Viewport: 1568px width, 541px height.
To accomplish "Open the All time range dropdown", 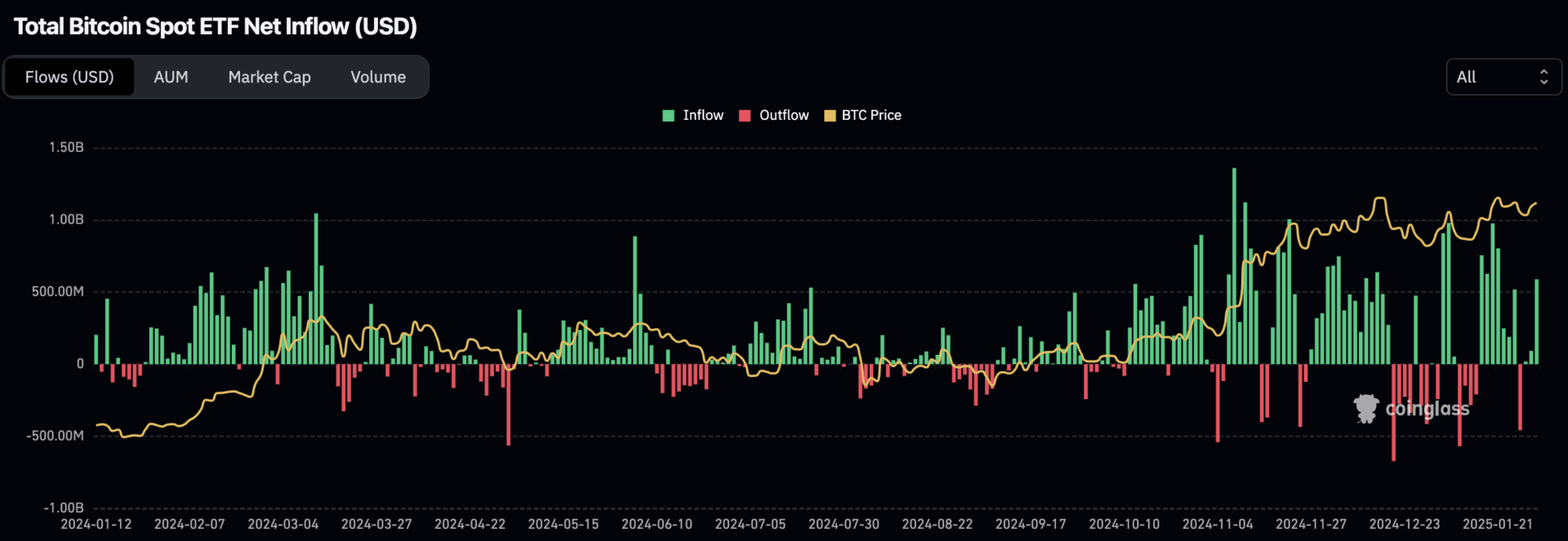I will pos(1503,77).
